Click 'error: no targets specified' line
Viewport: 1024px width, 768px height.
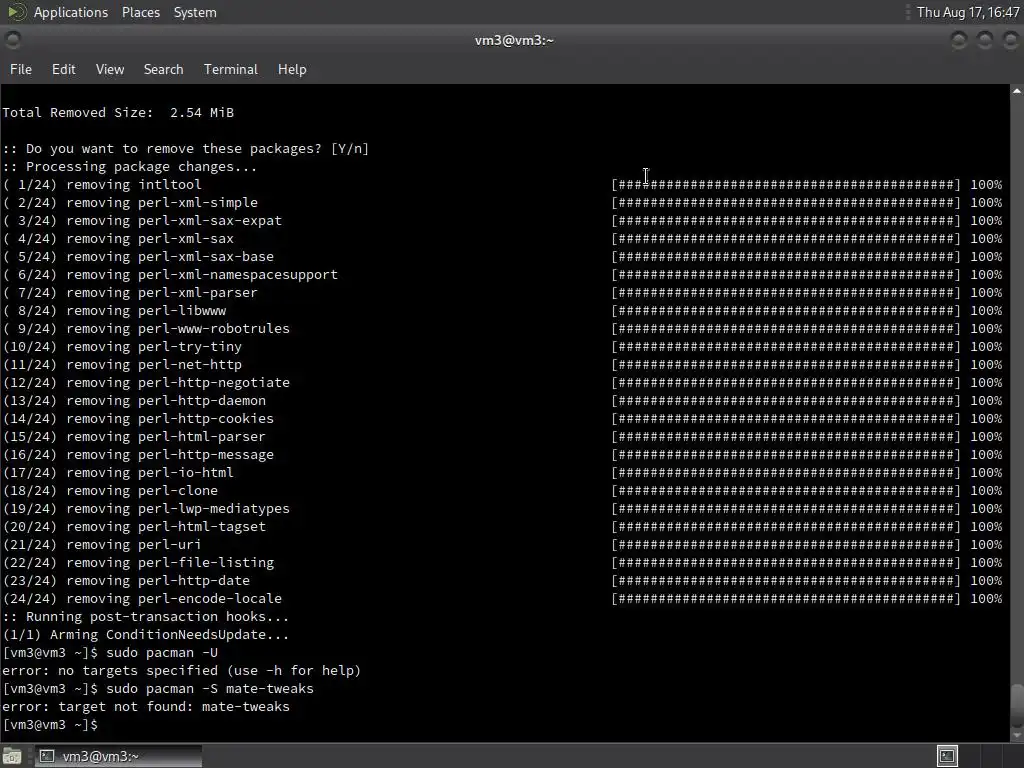click(x=182, y=671)
